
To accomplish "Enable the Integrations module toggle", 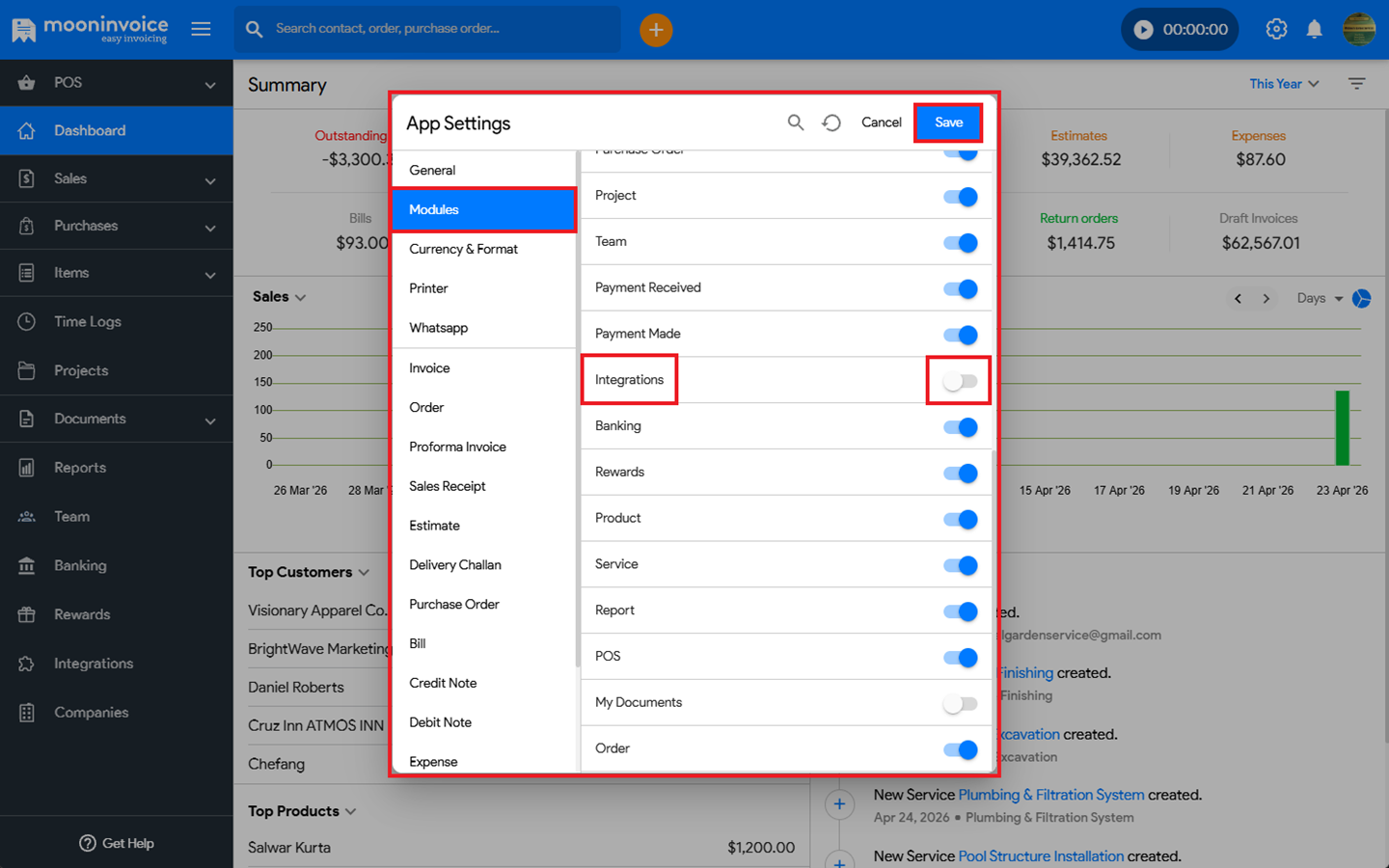I will point(960,381).
